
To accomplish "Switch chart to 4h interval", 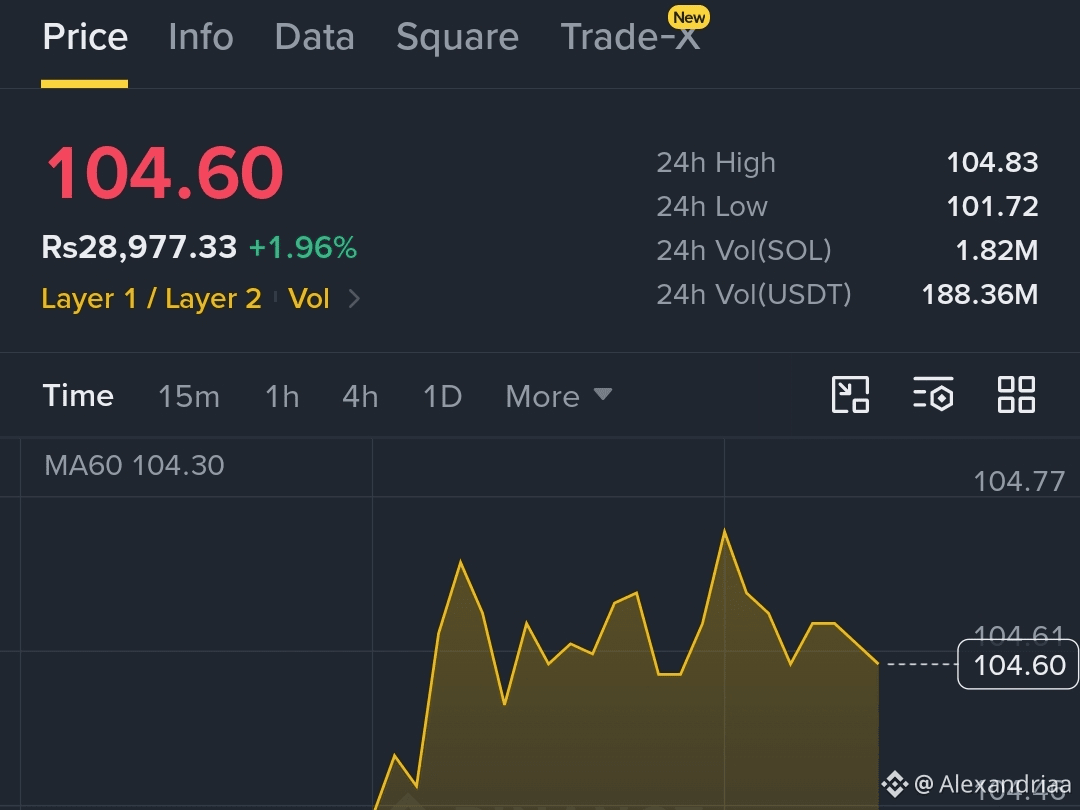I will coord(360,396).
